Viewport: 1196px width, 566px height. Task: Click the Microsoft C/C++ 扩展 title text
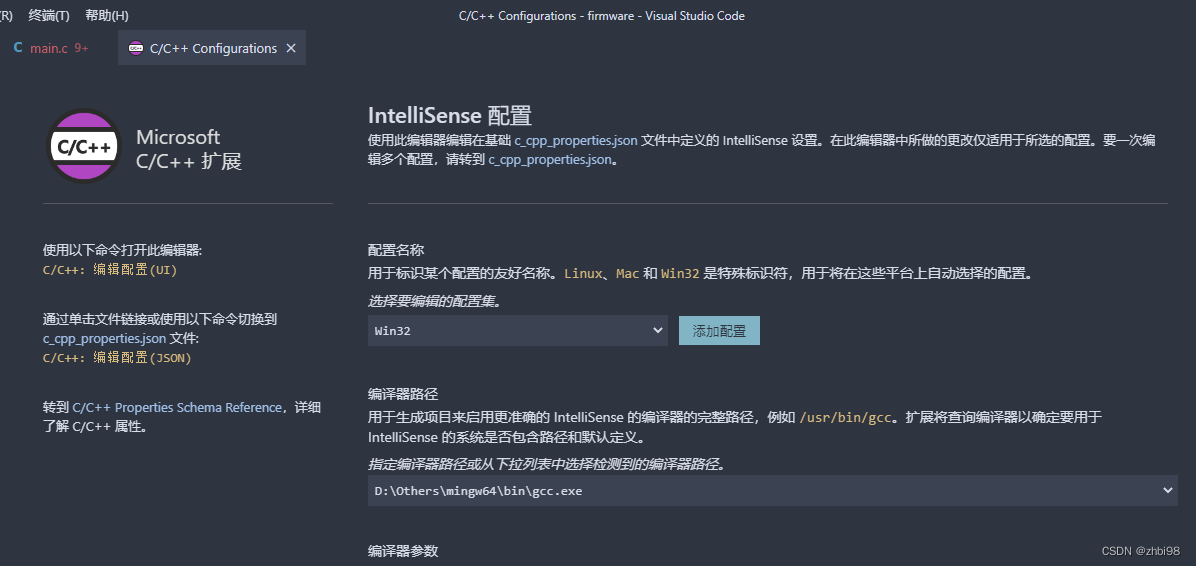point(188,150)
